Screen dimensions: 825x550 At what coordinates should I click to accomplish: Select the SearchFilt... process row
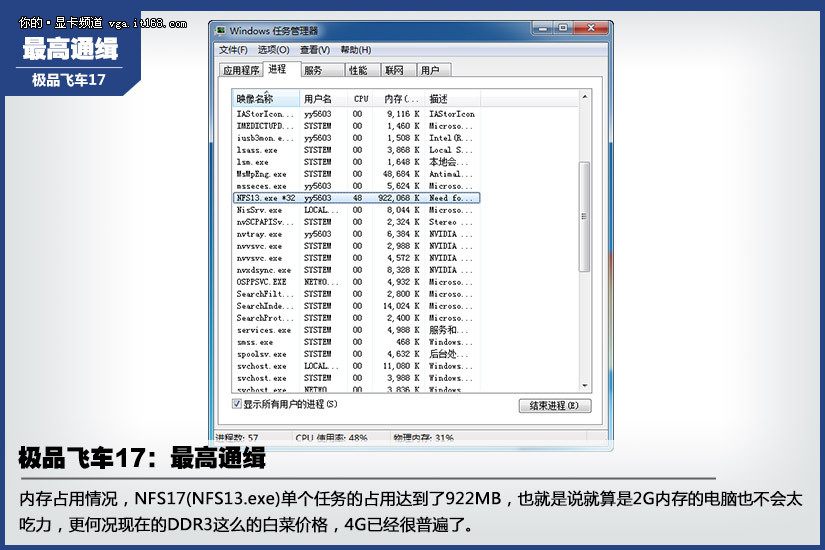[x=356, y=294]
